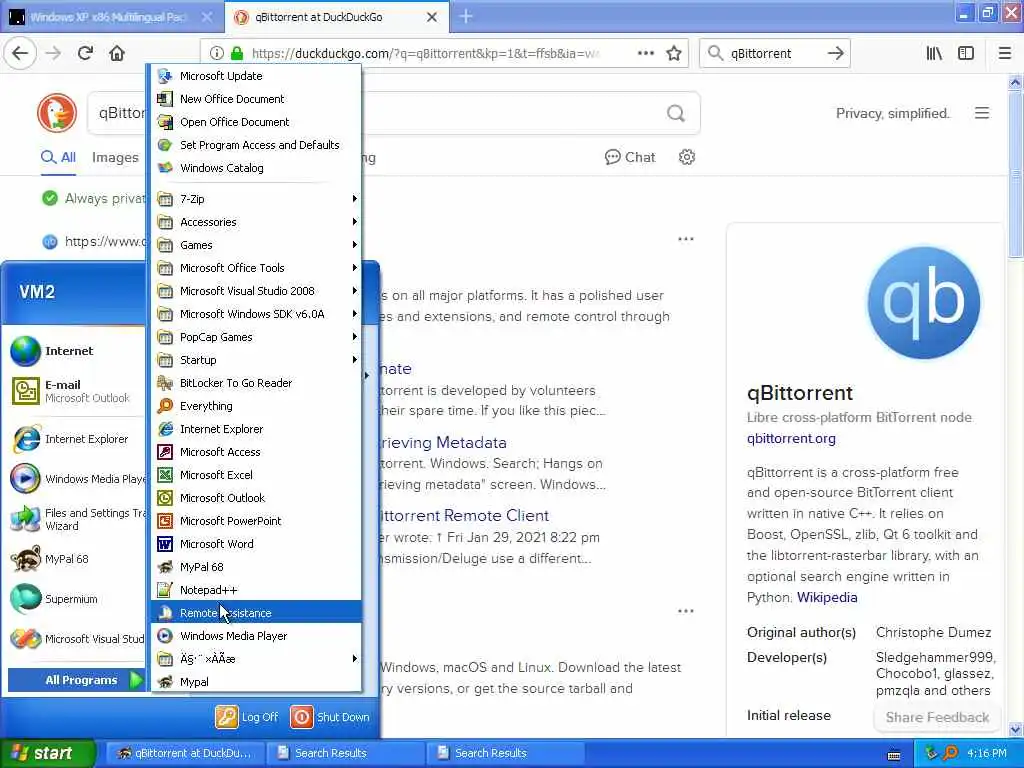Launch Windows Media Player from programs submenu
This screenshot has width=1024, height=768.
point(257,636)
